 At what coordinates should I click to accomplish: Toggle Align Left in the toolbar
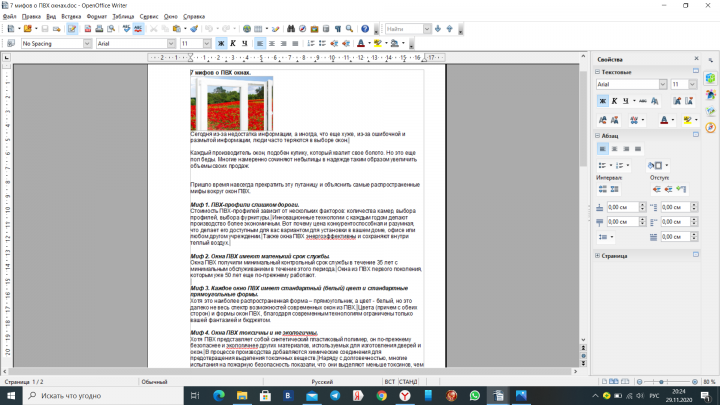[x=260, y=43]
